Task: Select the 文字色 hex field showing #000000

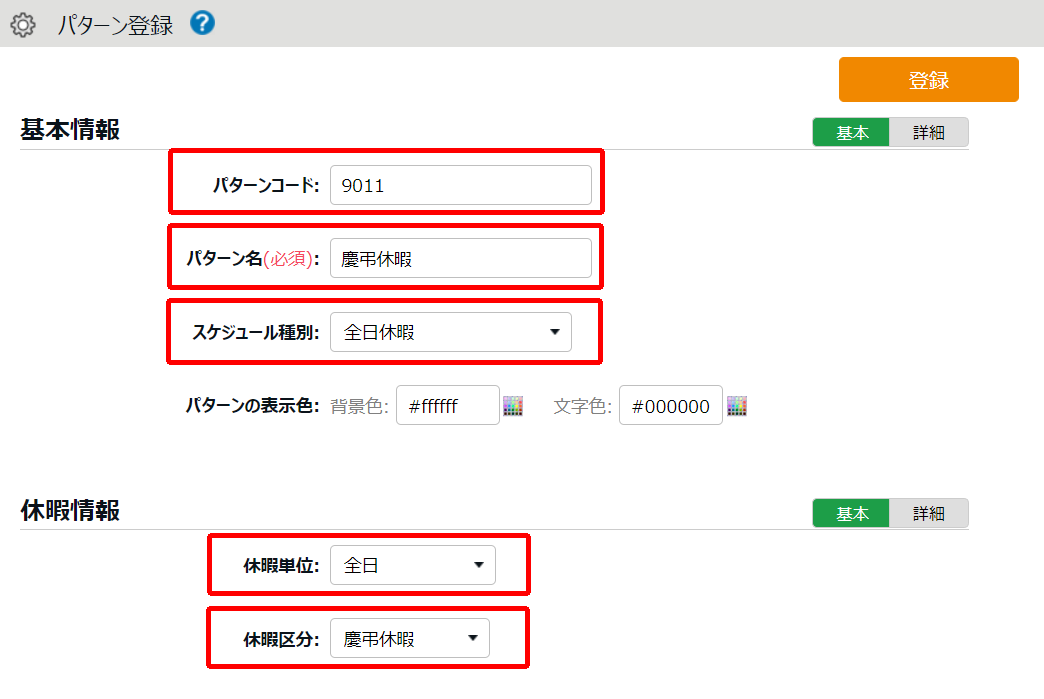Action: [x=670, y=406]
